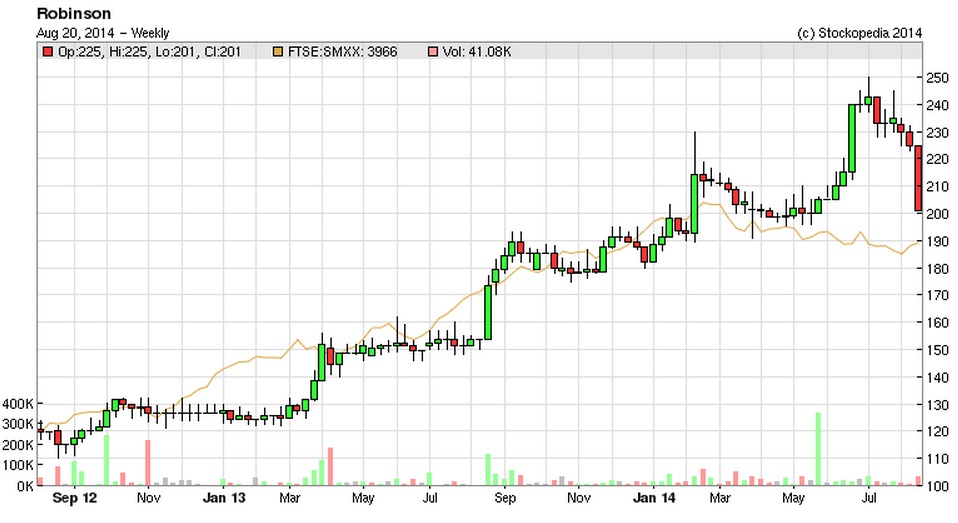Screen dimensions: 958x523
Task: Click the '200' price axis label
Action: [x=937, y=214]
